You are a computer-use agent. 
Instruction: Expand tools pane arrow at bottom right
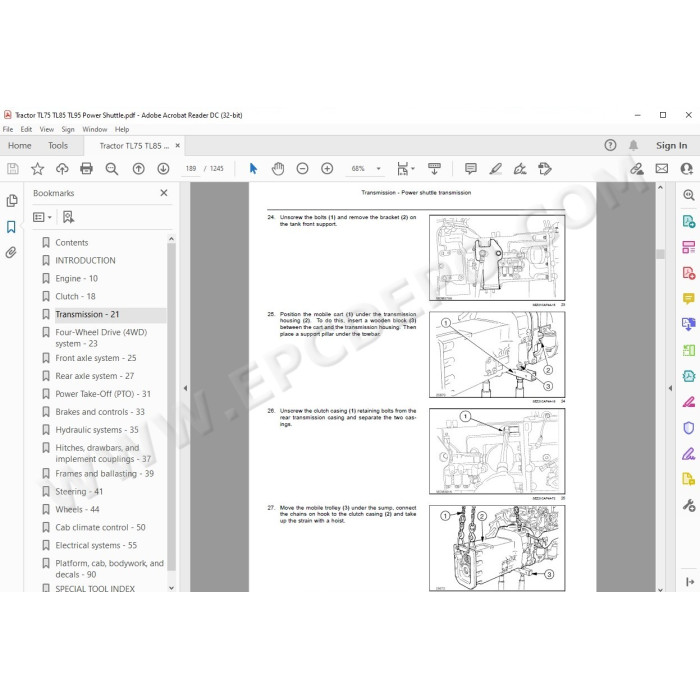[690, 582]
